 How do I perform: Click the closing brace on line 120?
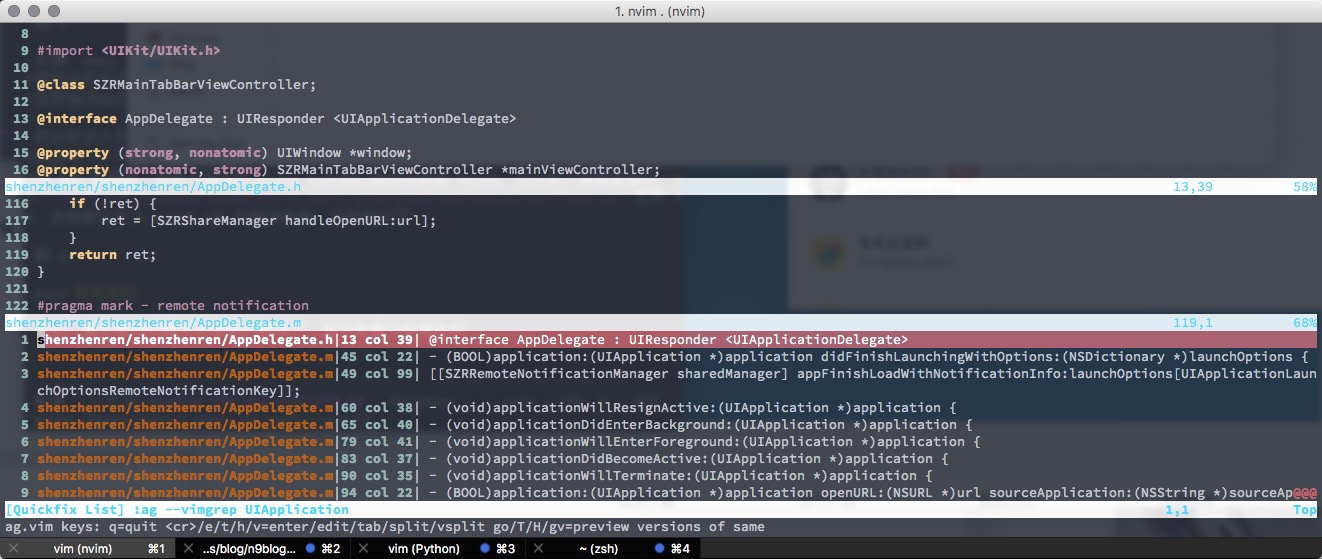coord(41,272)
